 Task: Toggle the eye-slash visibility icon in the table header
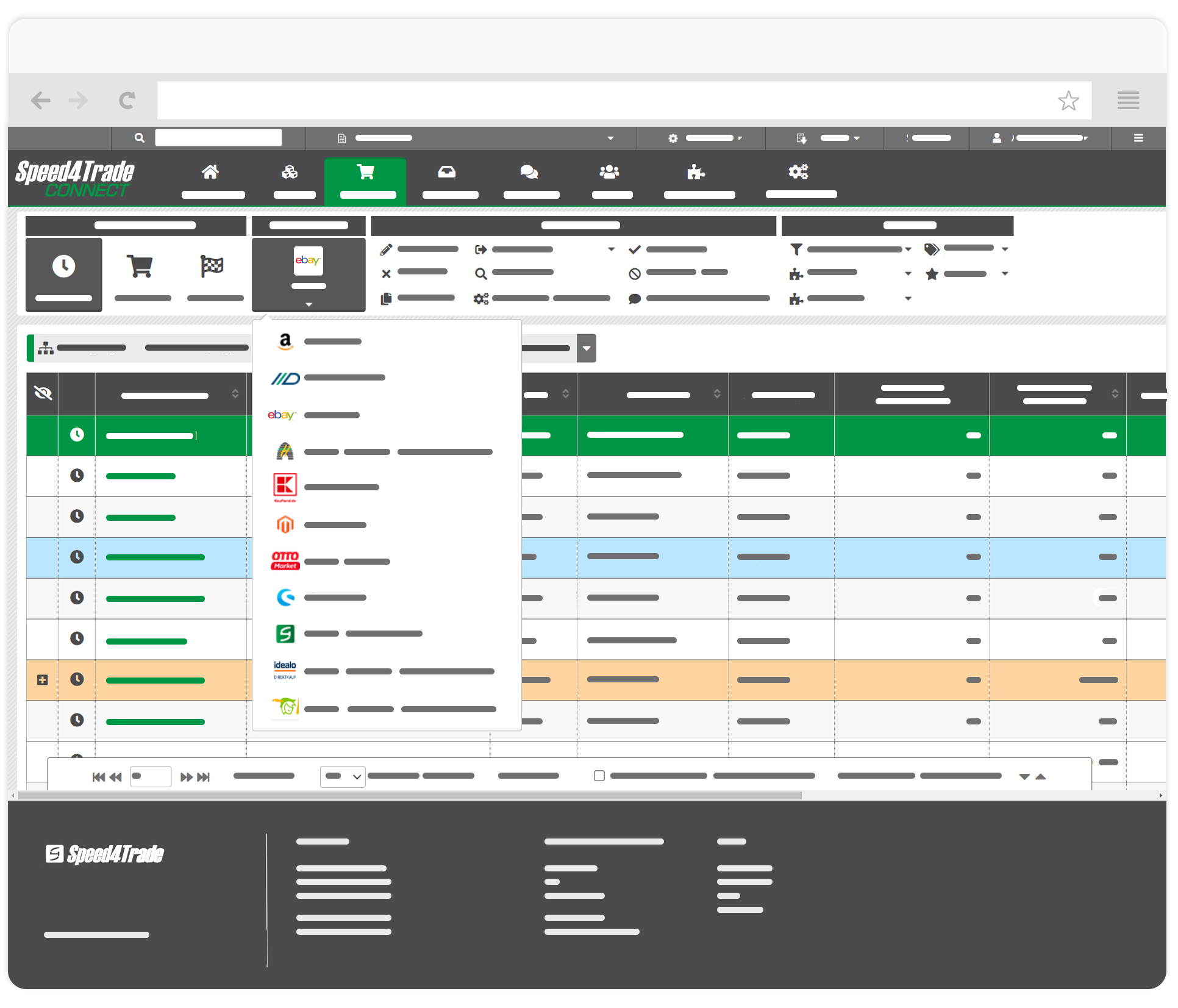(x=42, y=393)
